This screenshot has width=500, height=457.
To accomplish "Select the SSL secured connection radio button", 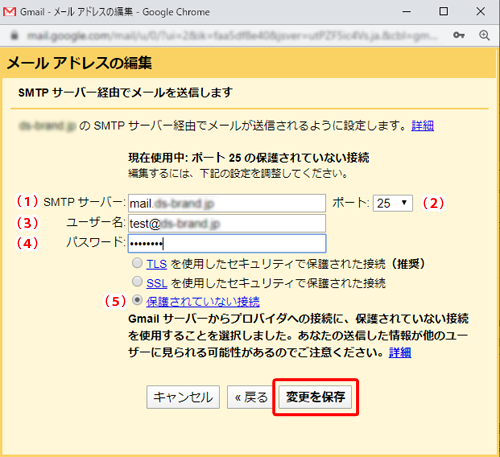I will [x=137, y=282].
